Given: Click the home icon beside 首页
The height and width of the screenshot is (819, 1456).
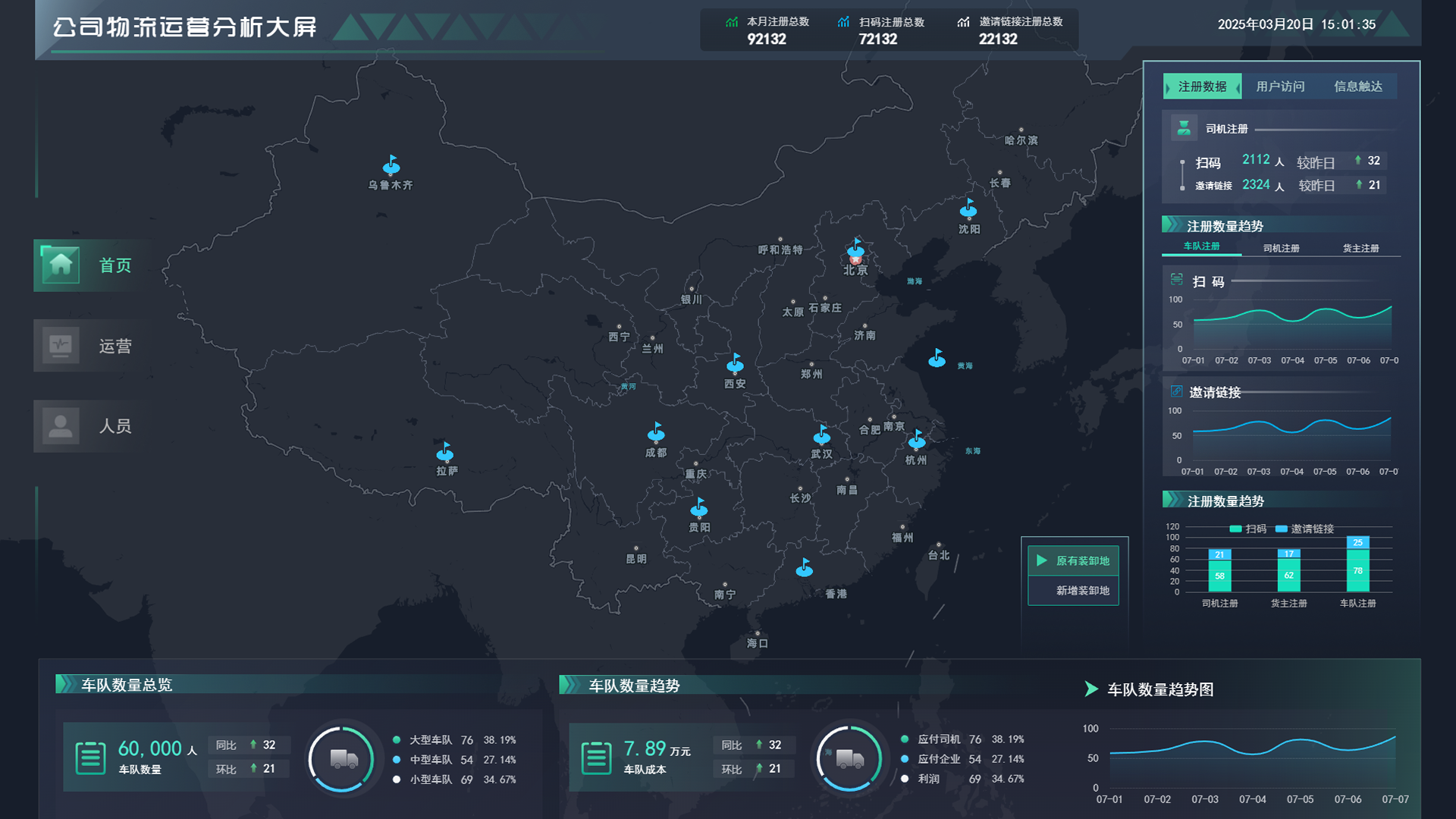Looking at the screenshot, I should [61, 265].
